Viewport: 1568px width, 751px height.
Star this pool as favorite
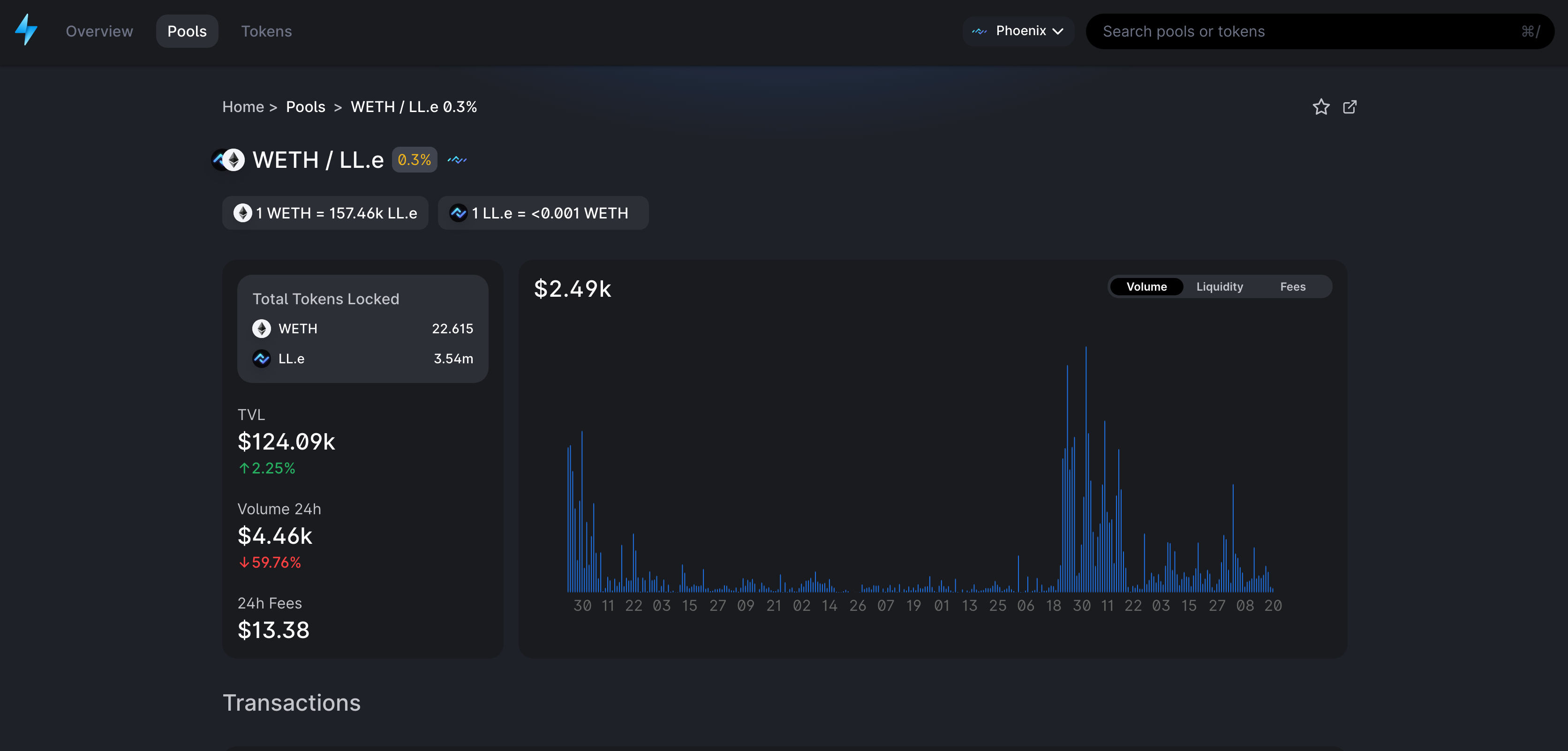[1320, 107]
